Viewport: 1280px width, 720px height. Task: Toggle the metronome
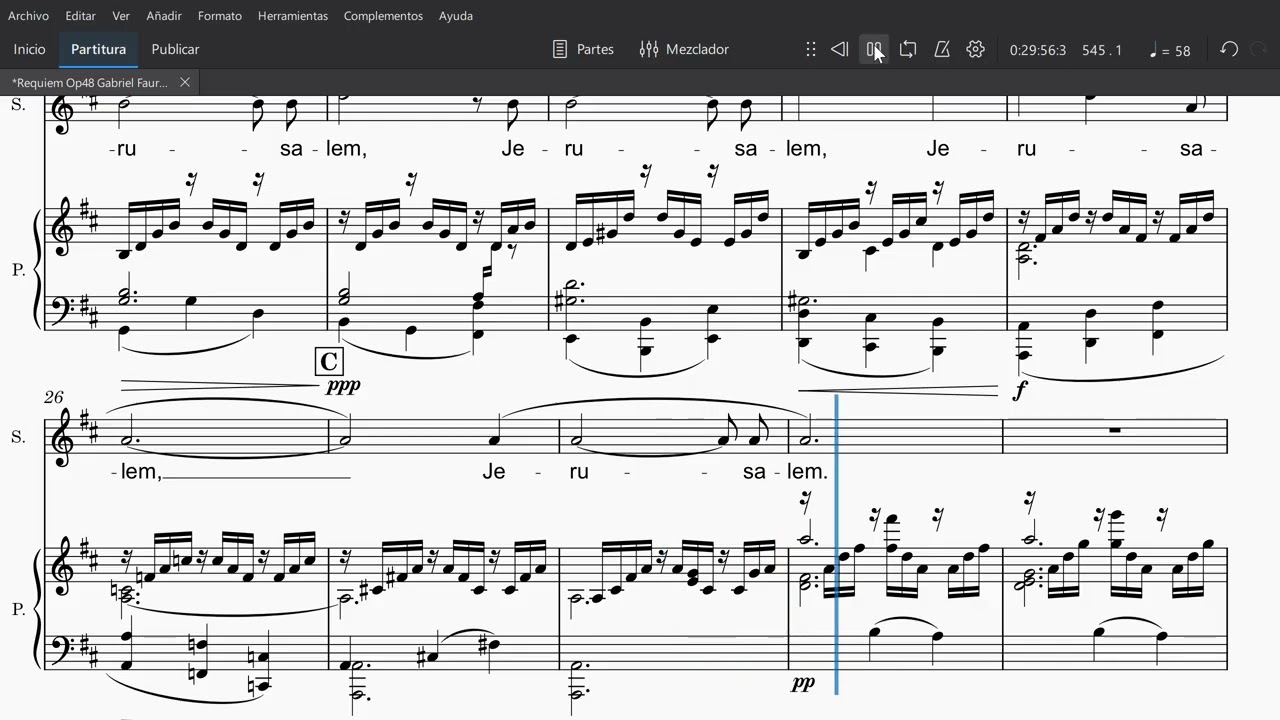point(942,49)
